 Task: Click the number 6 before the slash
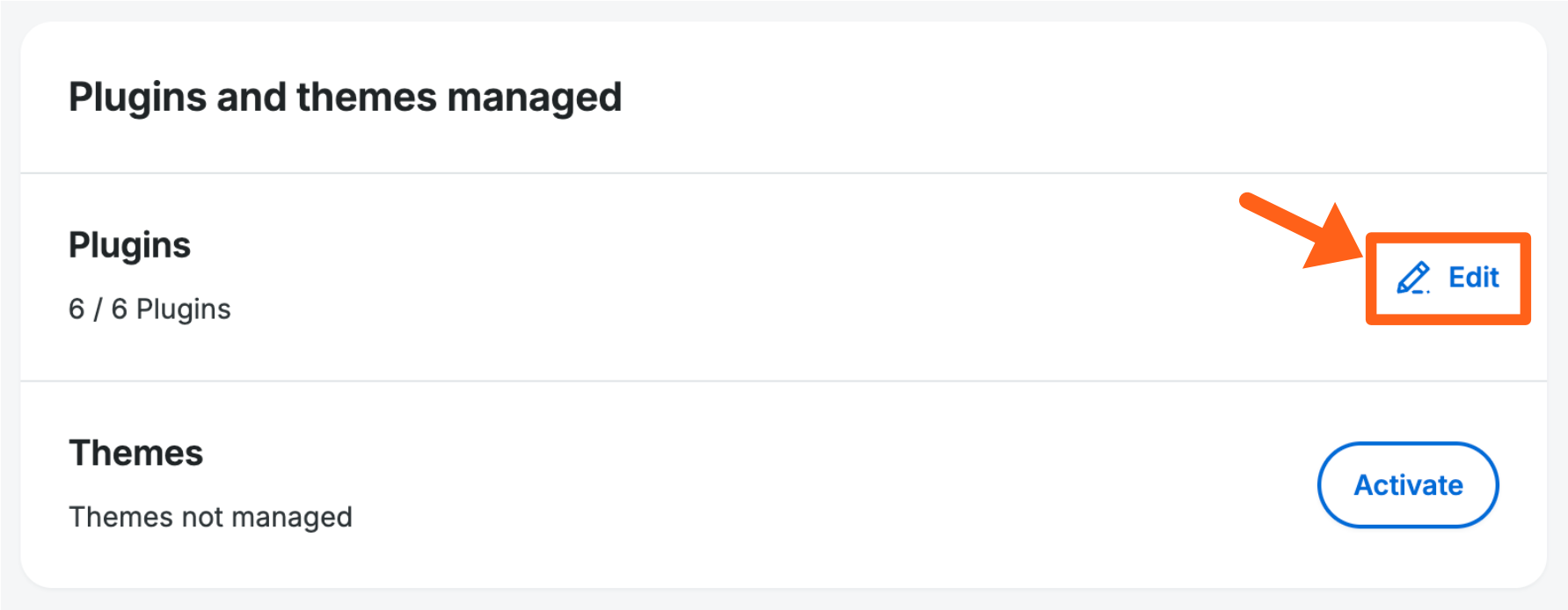[x=77, y=309]
